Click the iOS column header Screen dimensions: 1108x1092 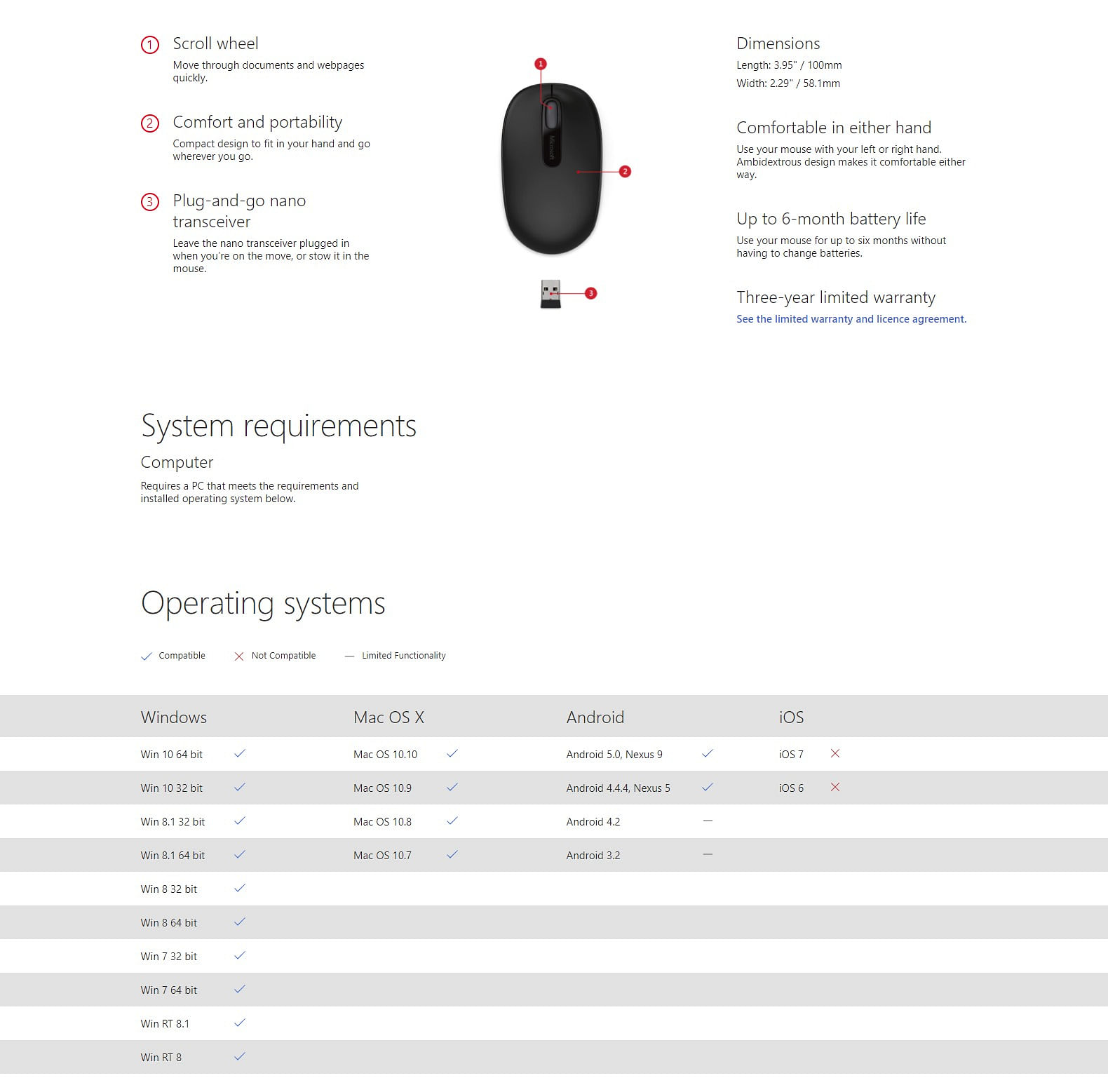(792, 717)
